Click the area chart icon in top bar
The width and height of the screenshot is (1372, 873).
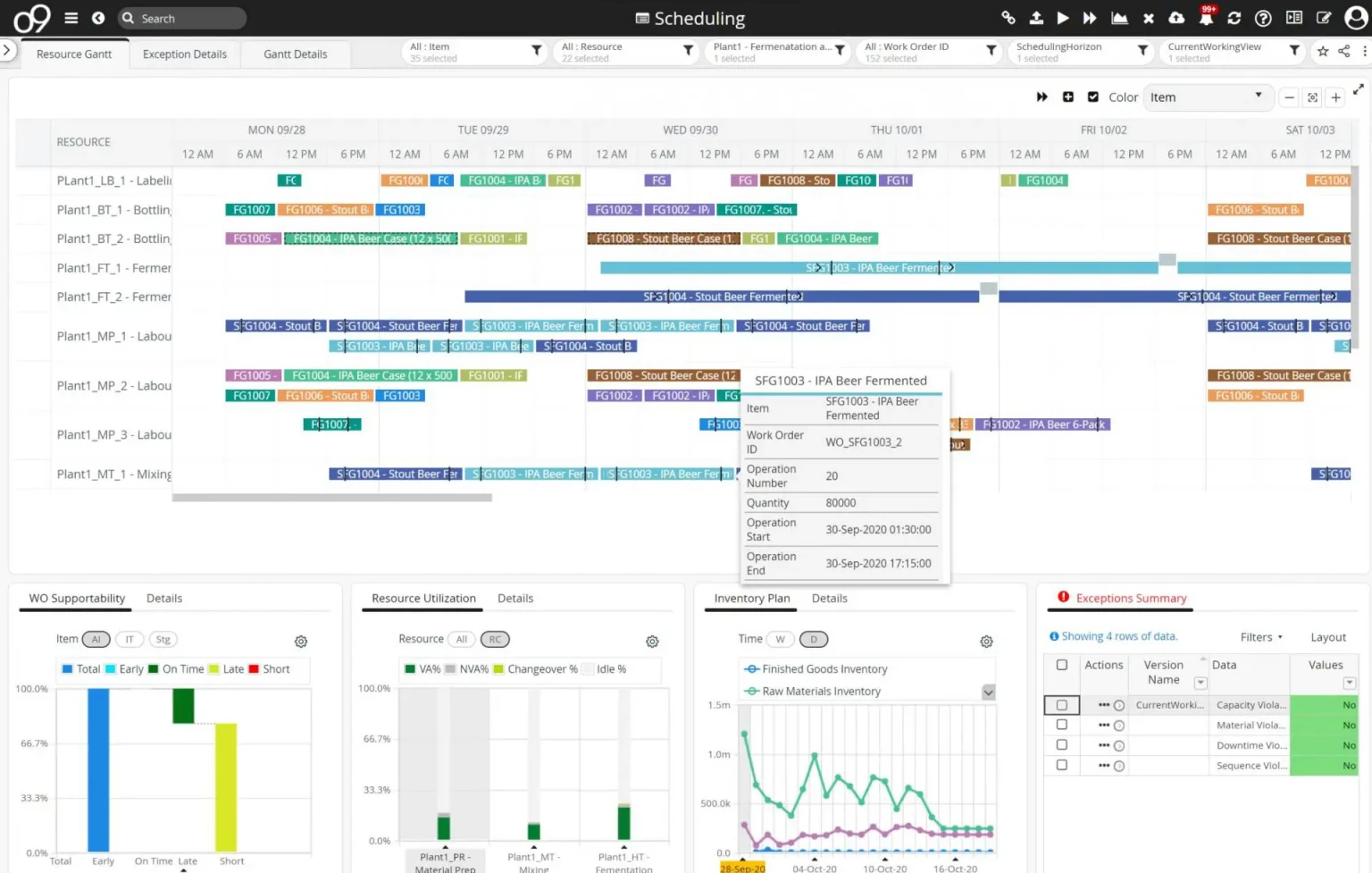(x=1119, y=18)
